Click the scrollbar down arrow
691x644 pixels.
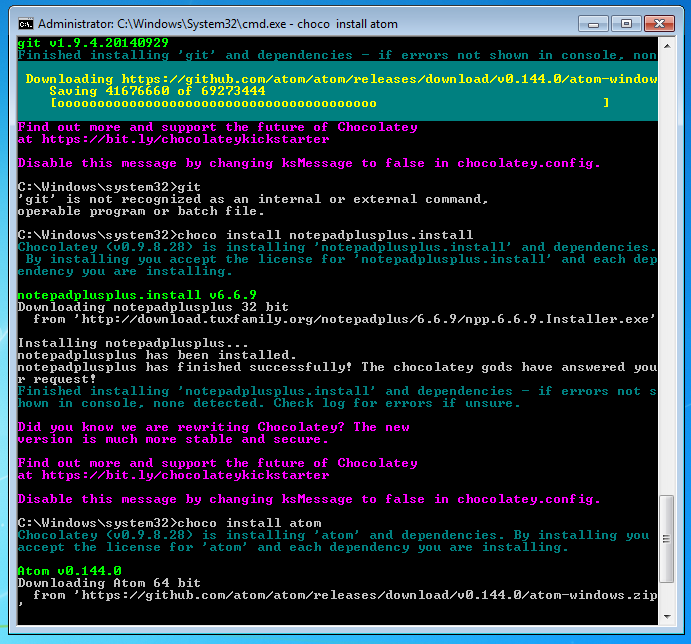(x=667, y=617)
